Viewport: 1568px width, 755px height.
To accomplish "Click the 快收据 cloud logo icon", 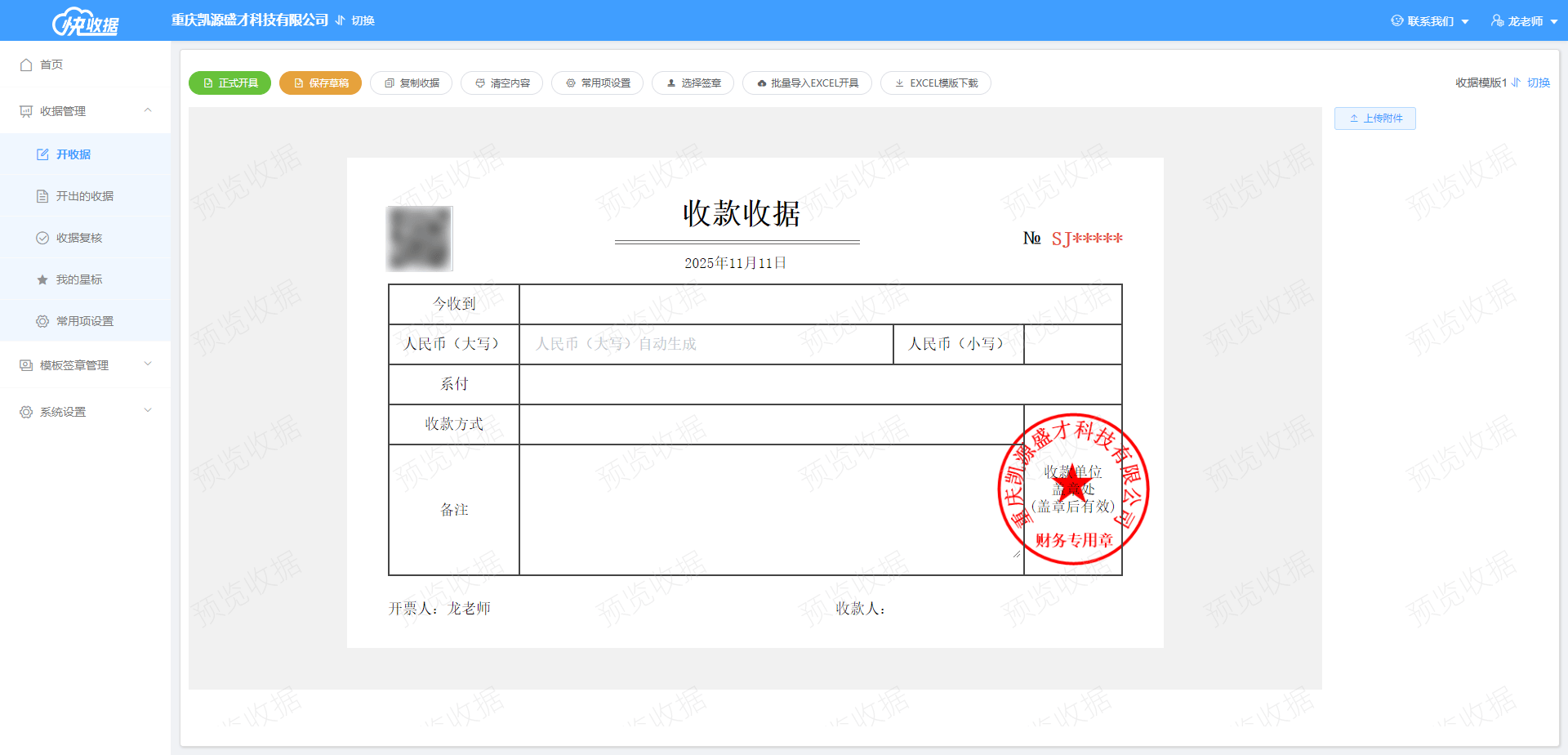I will tap(85, 22).
